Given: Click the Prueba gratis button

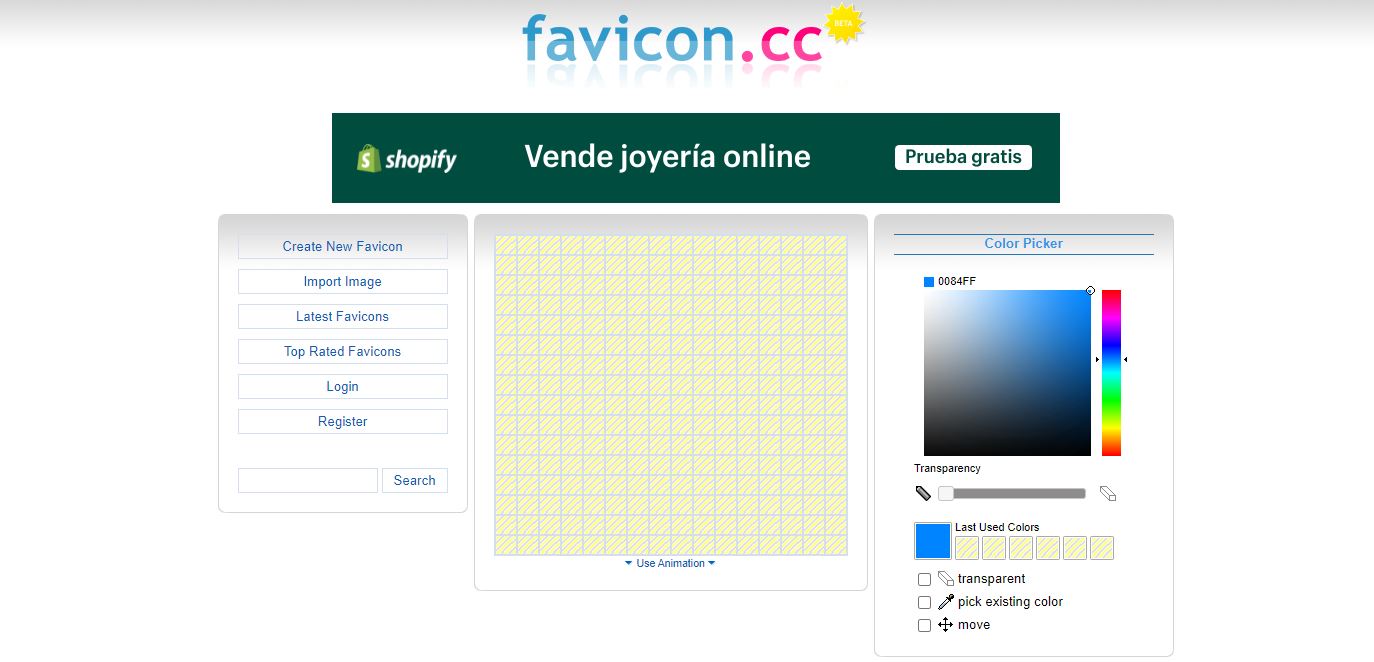Looking at the screenshot, I should (962, 157).
